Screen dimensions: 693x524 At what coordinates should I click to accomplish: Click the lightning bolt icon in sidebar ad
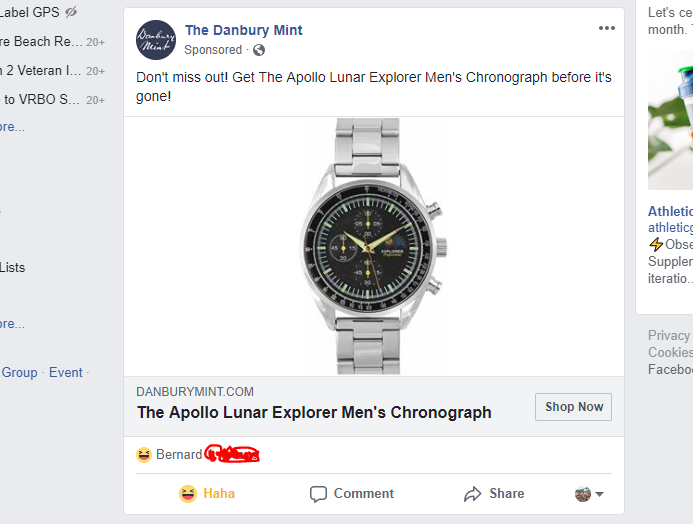coord(656,245)
